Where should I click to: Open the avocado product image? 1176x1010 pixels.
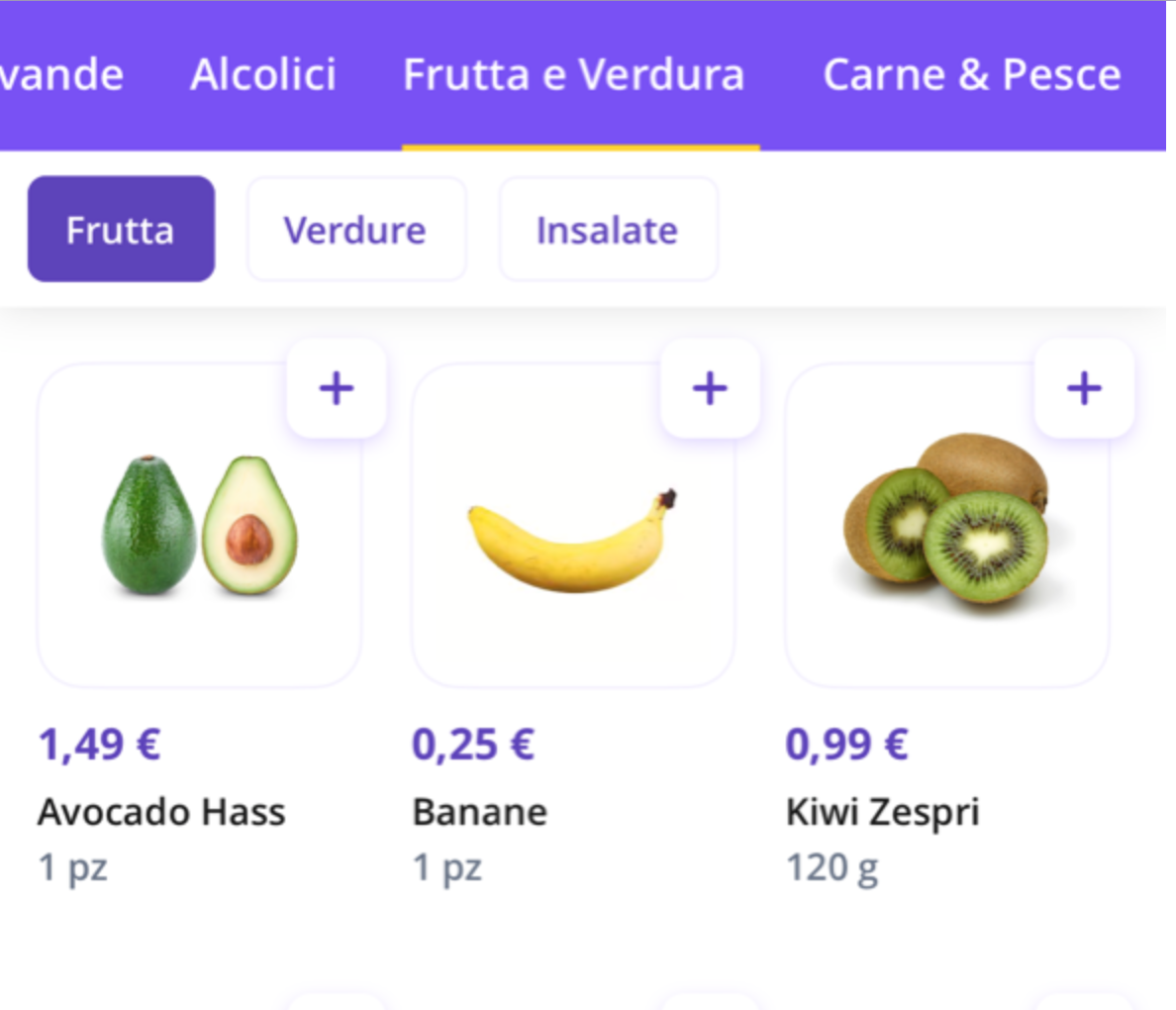click(199, 525)
